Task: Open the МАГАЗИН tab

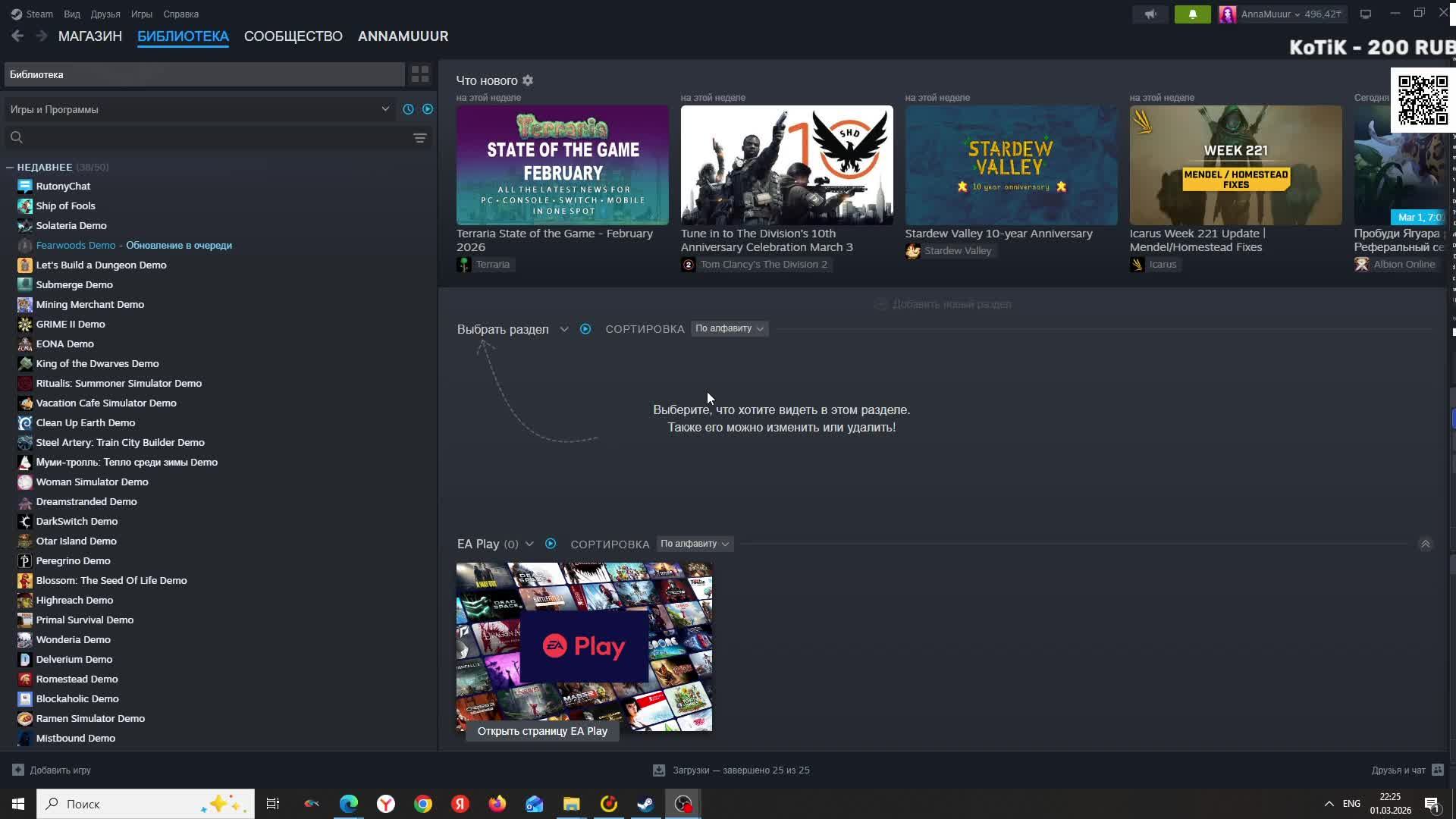Action: click(89, 36)
